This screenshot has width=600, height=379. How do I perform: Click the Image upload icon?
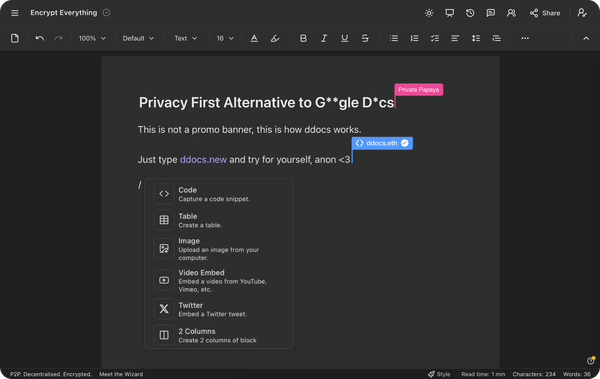(x=164, y=248)
